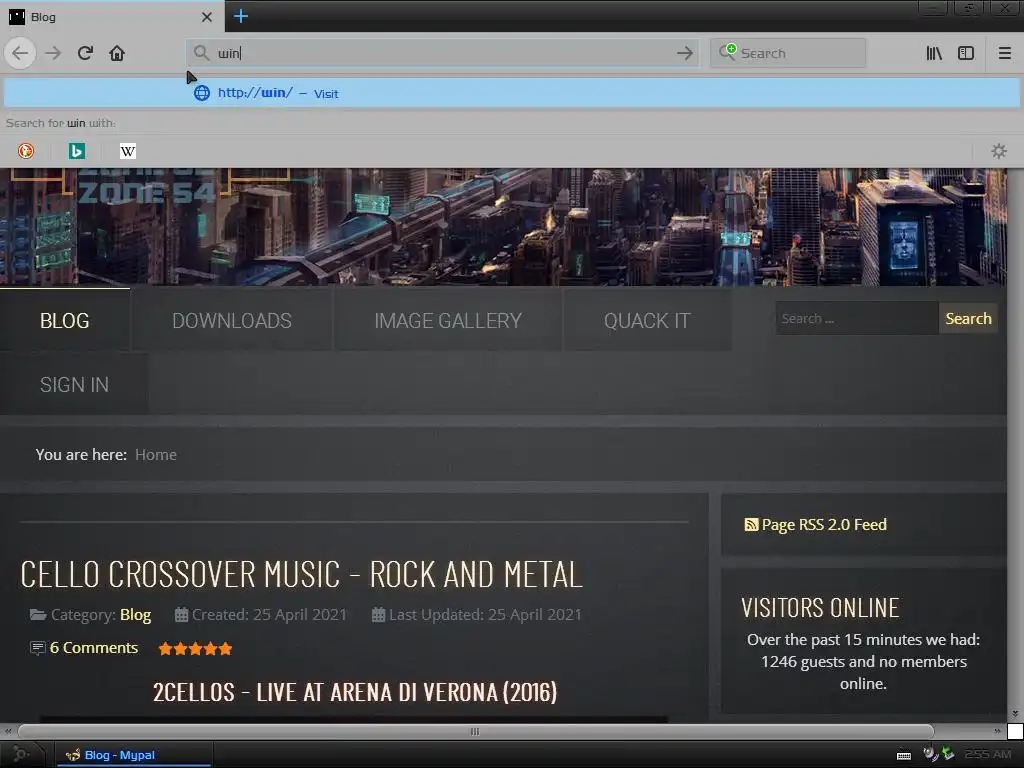The width and height of the screenshot is (1024, 768).
Task: Open the hamburger application menu
Action: (1004, 53)
